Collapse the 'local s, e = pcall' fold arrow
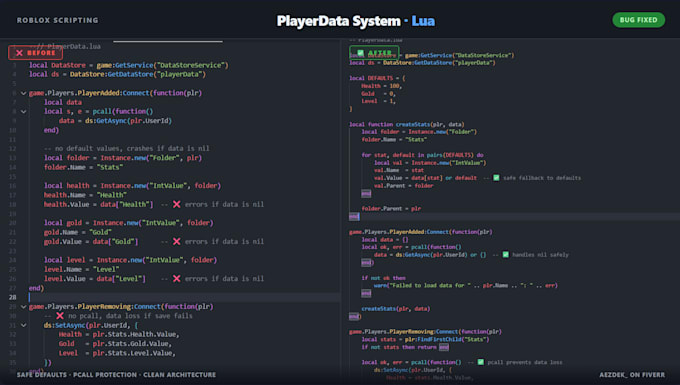 (x=23, y=111)
